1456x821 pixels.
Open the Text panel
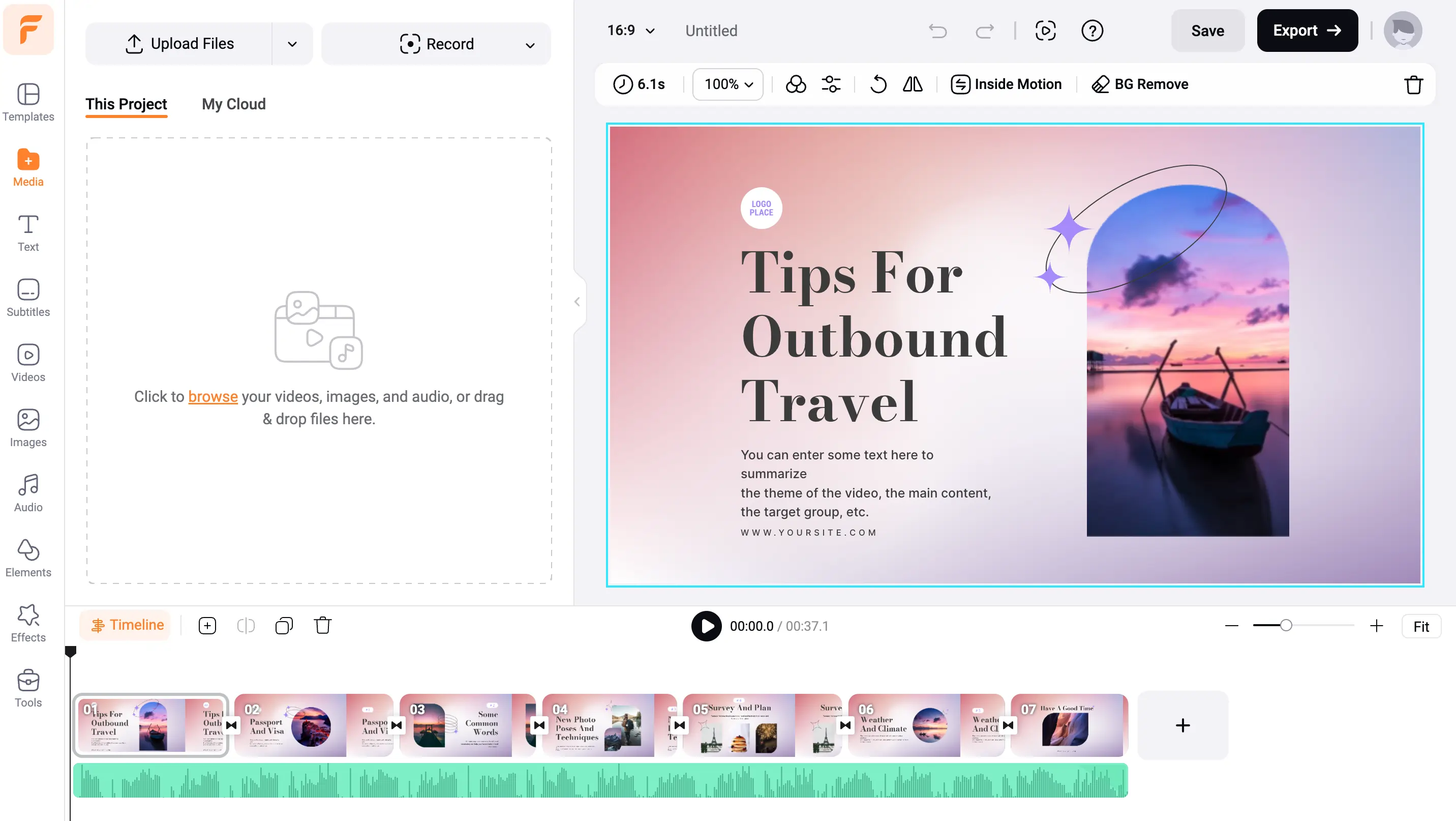coord(27,232)
